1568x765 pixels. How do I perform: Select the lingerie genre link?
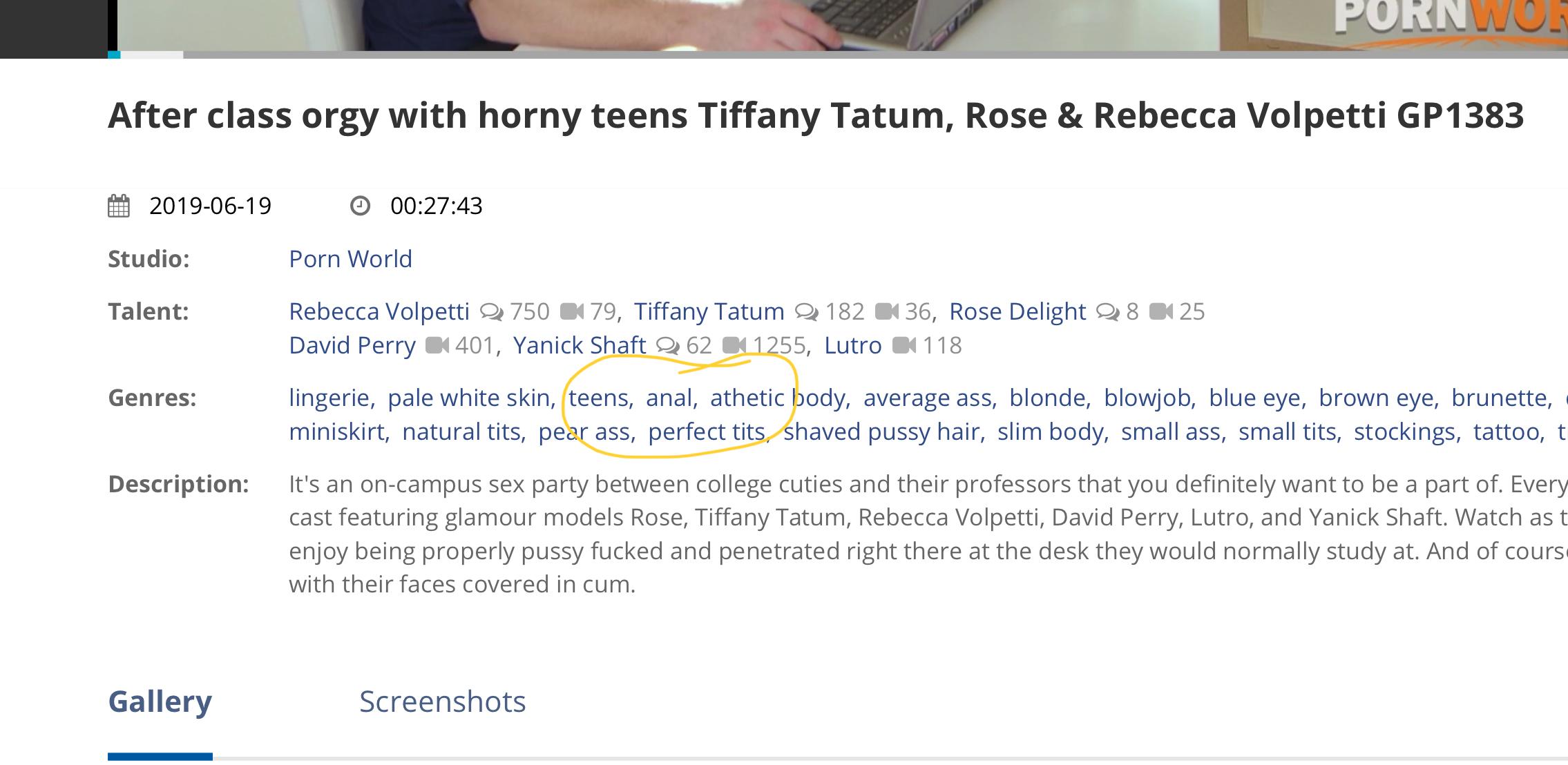click(329, 398)
